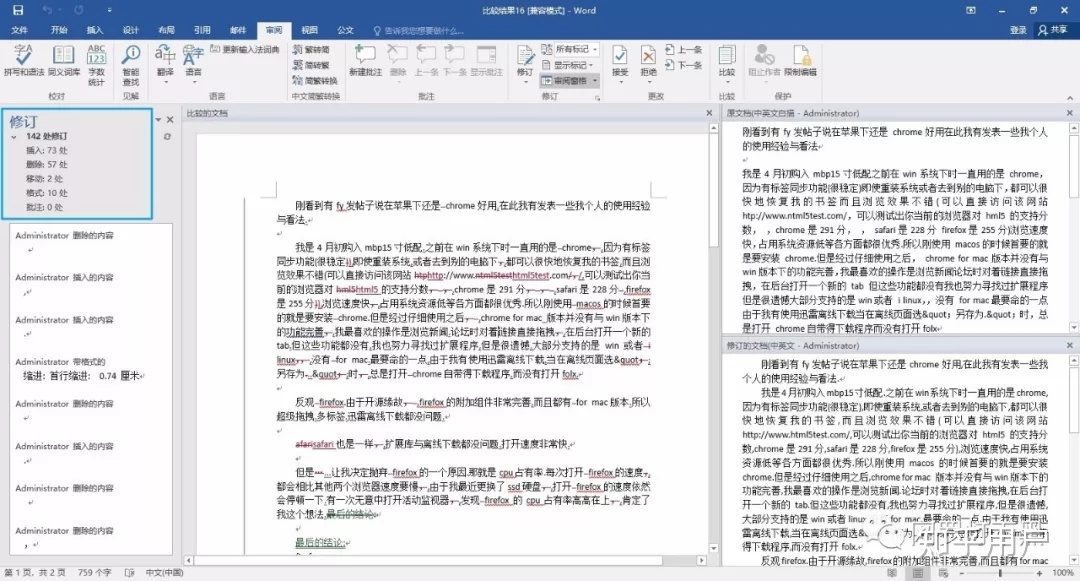Switch to the 视图 view tab
This screenshot has width=1080, height=581.
pyautogui.click(x=310, y=30)
